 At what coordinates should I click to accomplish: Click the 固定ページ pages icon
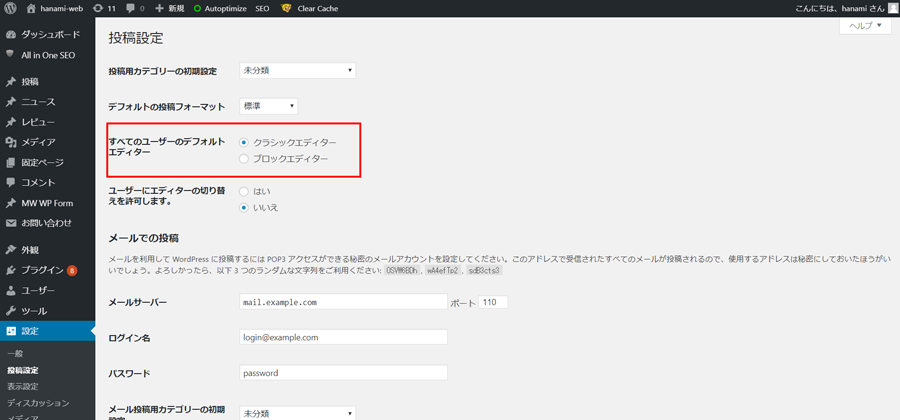[x=10, y=162]
